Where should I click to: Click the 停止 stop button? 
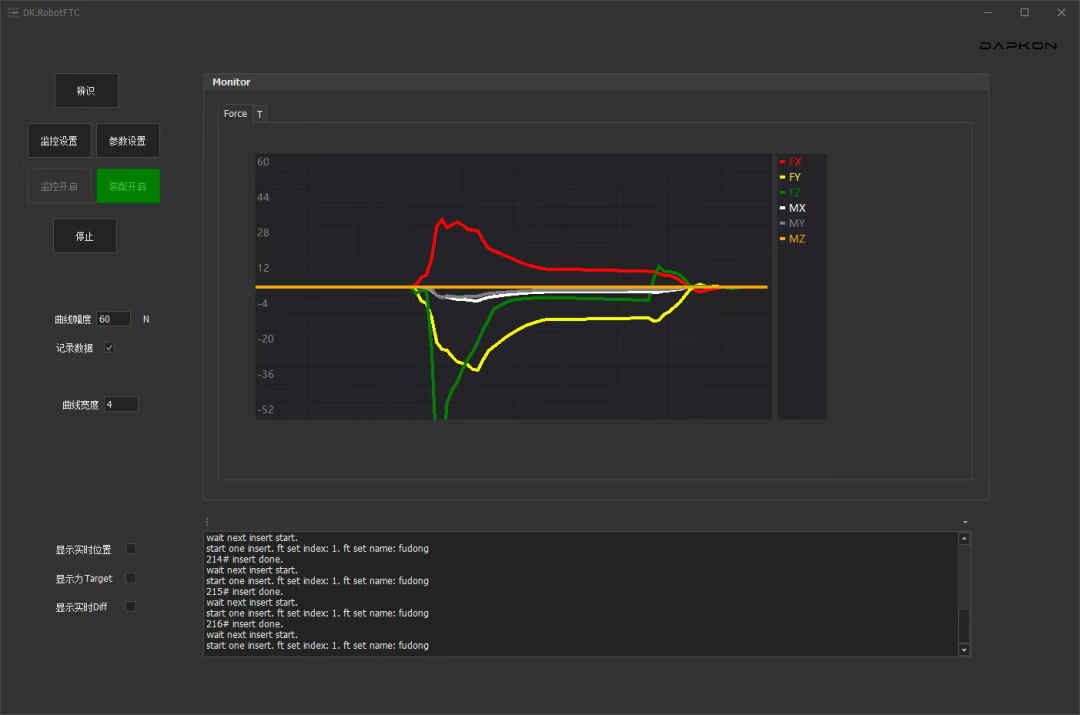pyautogui.click(x=85, y=236)
